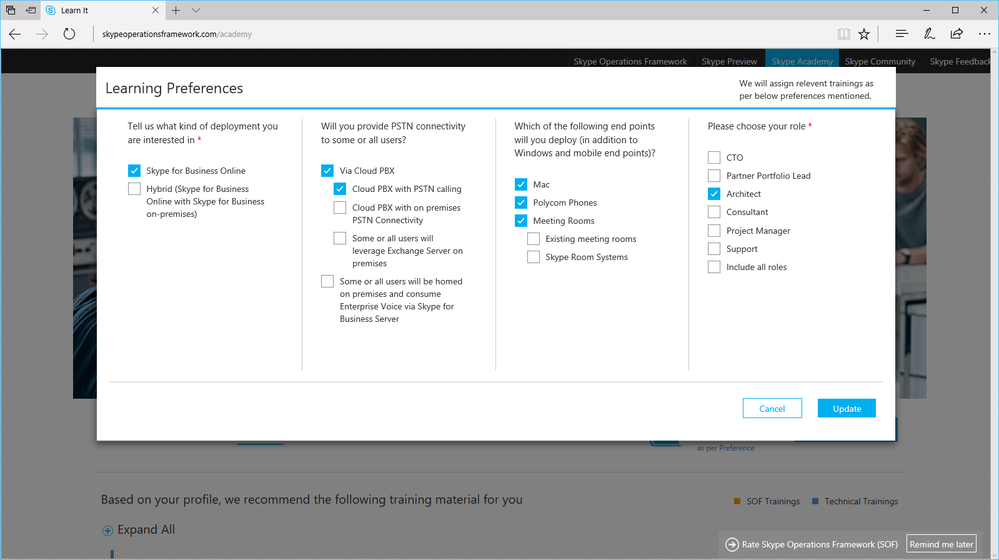Image resolution: width=999 pixels, height=560 pixels.
Task: Select the Support role
Action: (x=714, y=248)
